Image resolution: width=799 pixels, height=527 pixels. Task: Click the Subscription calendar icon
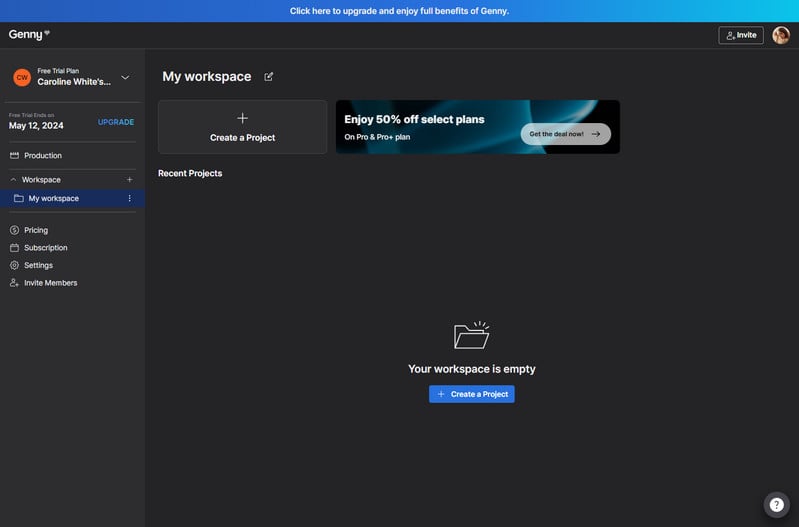click(14, 248)
